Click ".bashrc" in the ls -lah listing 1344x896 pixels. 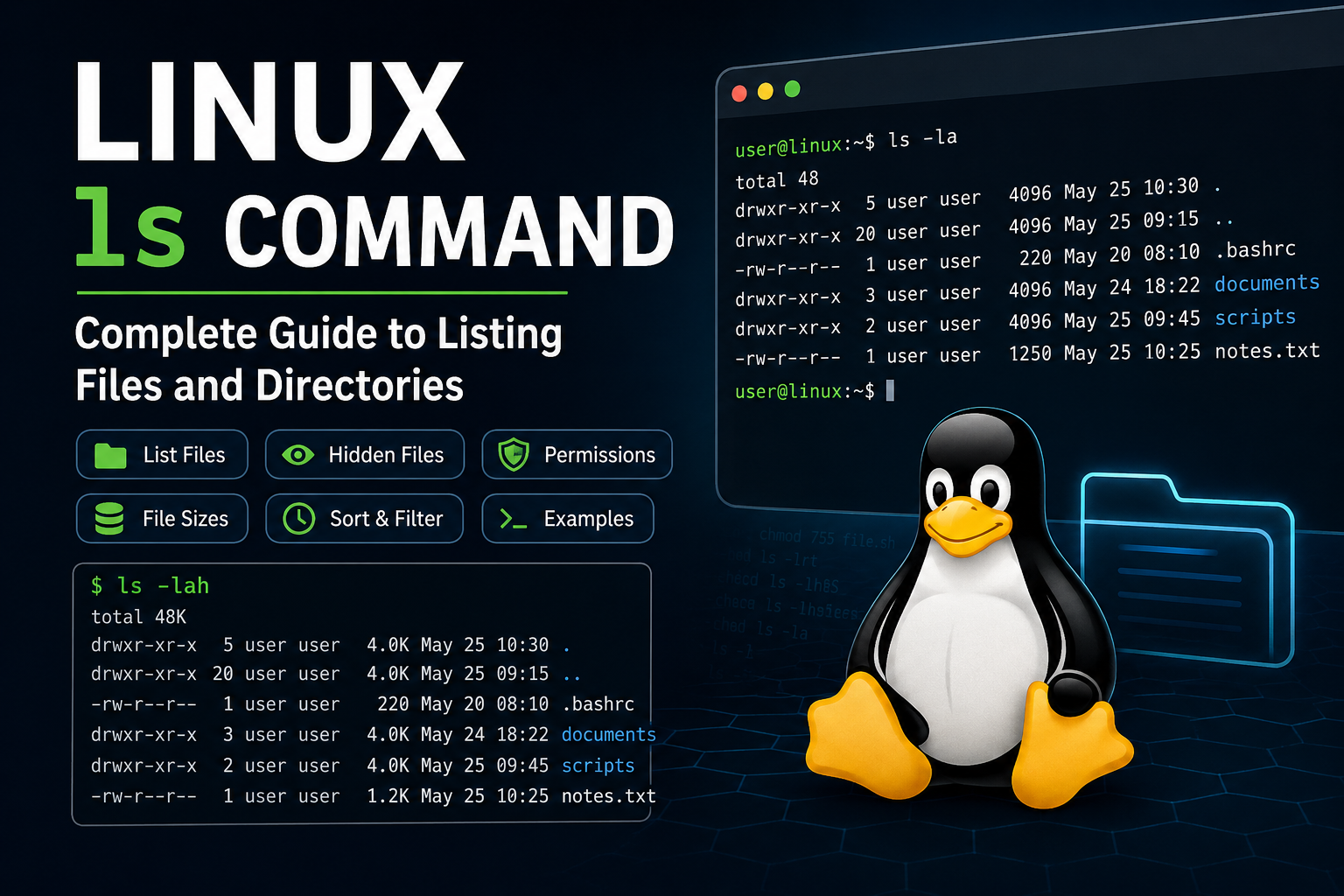(598, 704)
